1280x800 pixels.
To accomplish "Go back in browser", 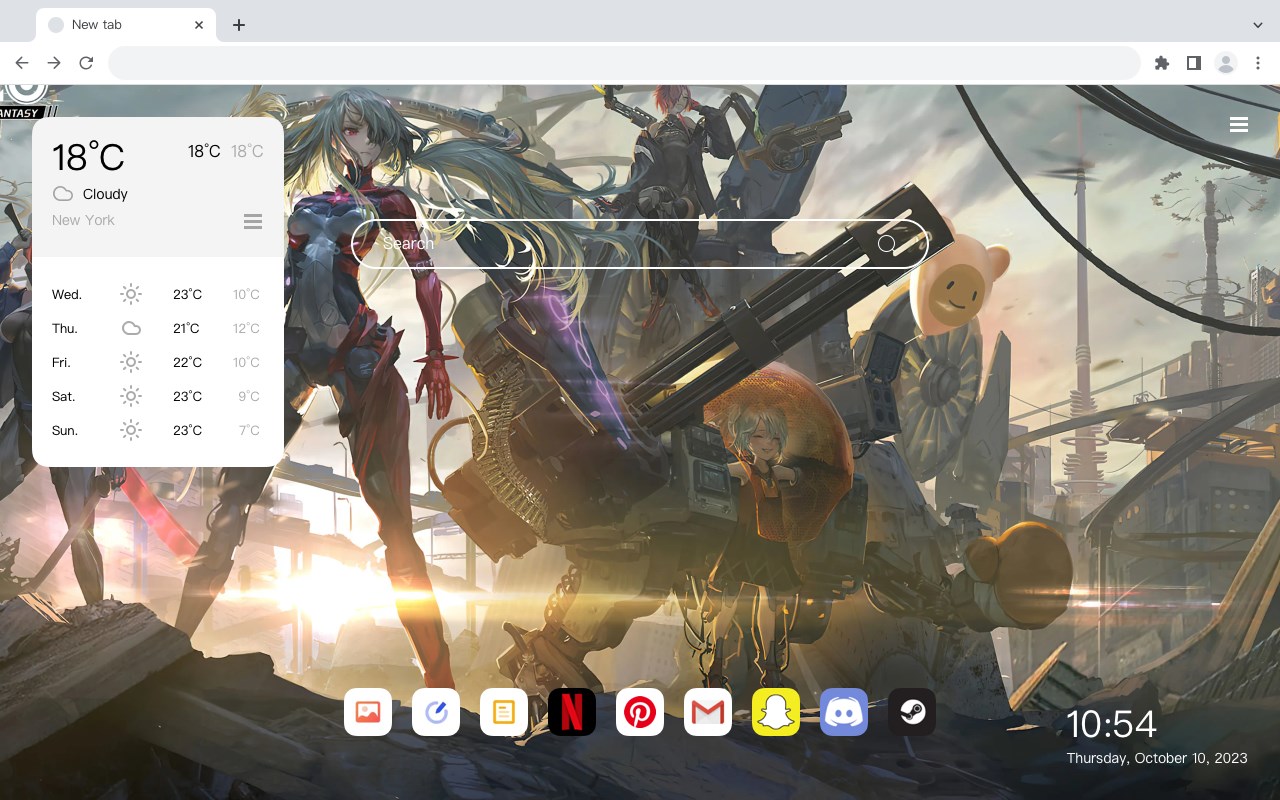I will 22,63.
